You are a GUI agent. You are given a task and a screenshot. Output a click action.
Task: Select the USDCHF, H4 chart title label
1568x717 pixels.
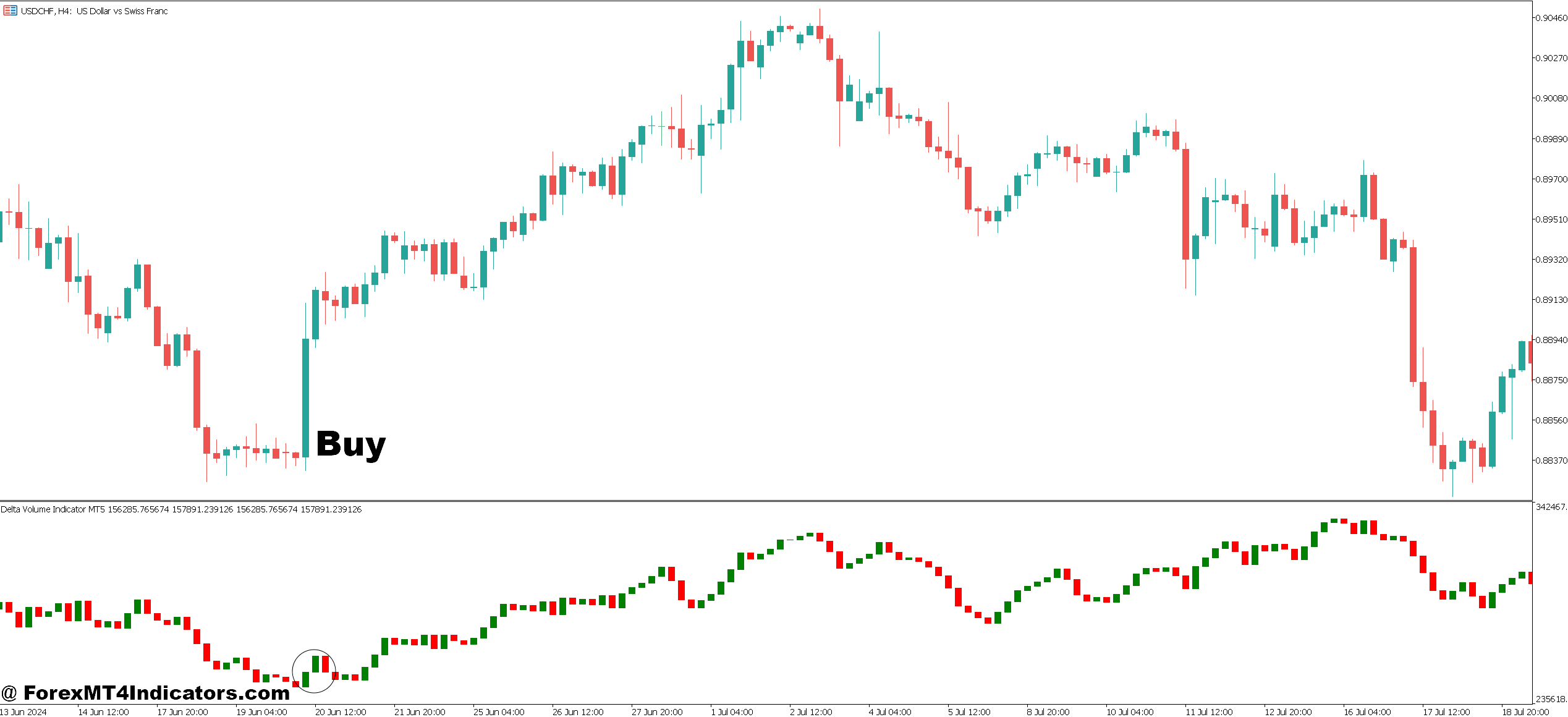point(93,11)
